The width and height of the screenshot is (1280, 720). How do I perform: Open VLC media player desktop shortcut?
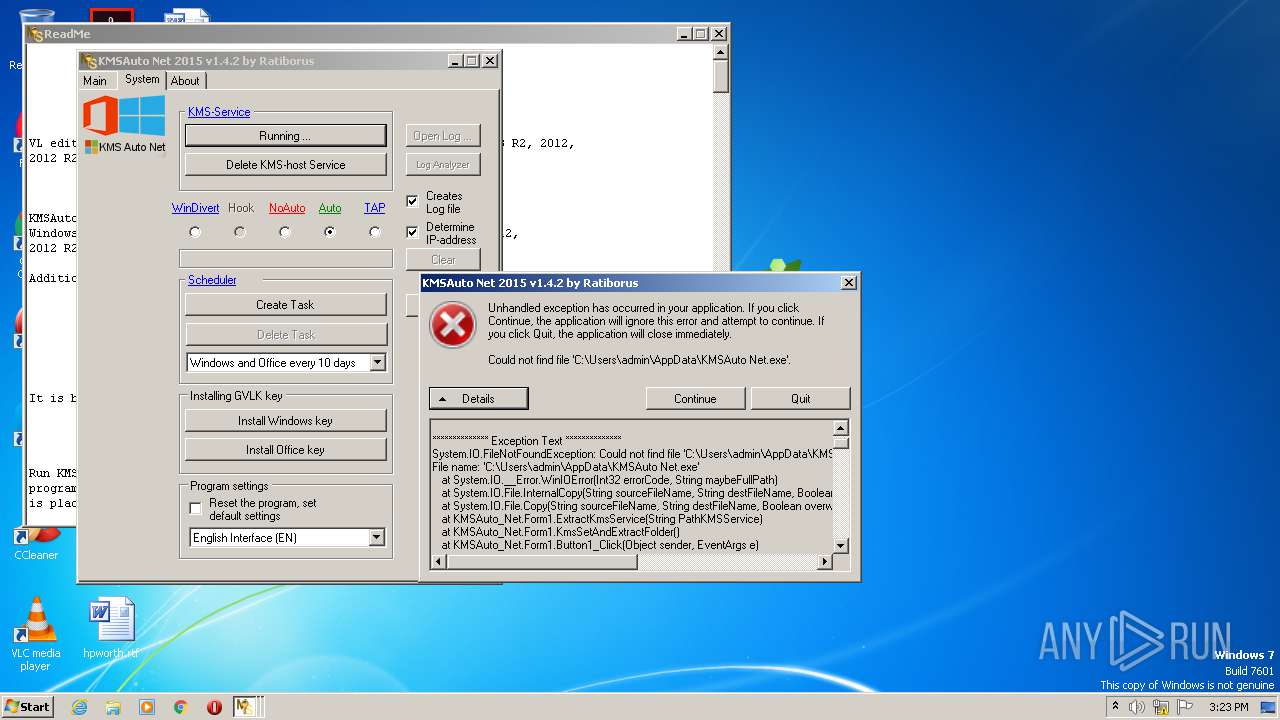(36, 634)
